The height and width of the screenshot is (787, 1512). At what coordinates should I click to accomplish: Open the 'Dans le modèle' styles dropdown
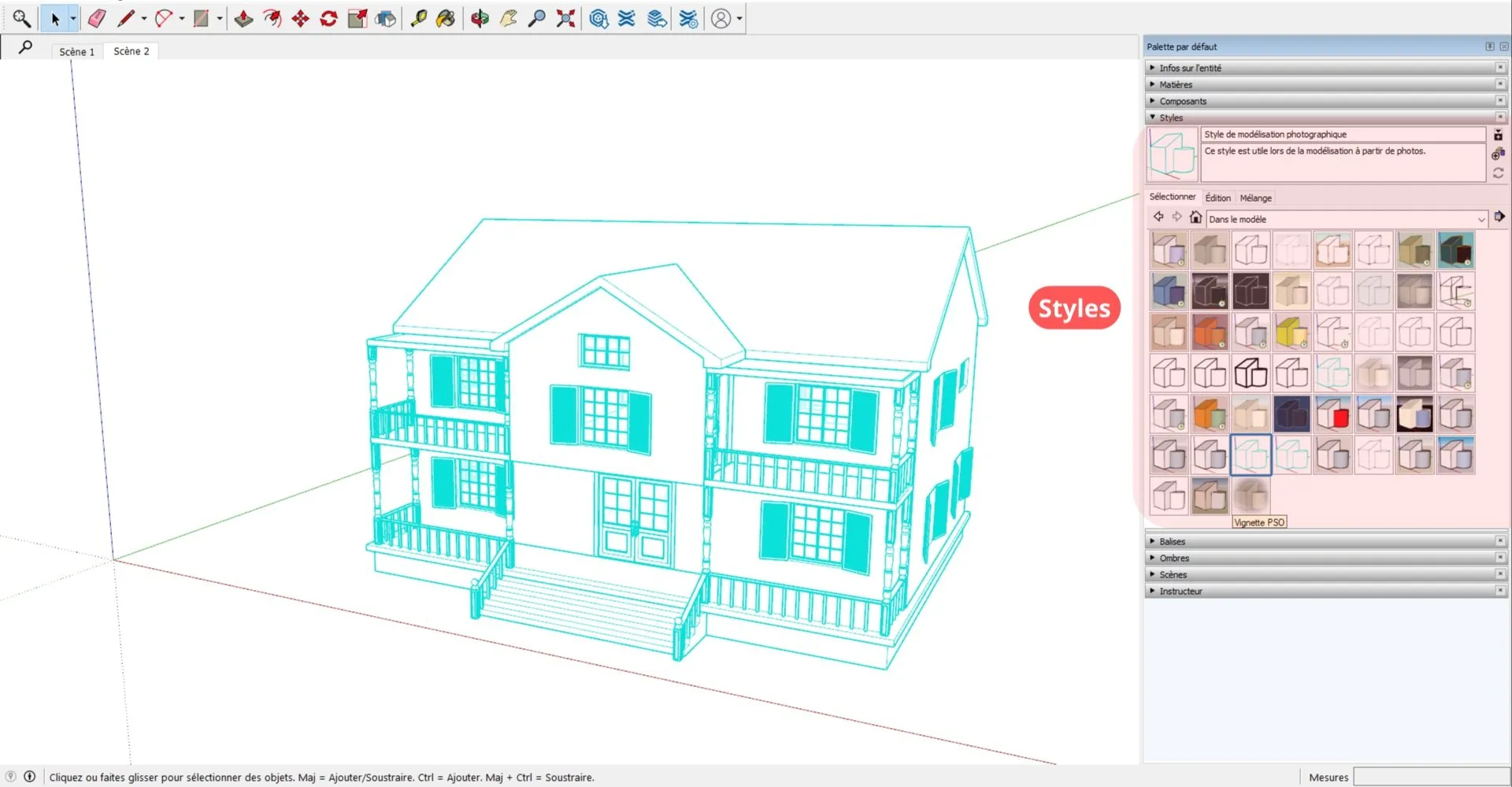pyautogui.click(x=1347, y=219)
